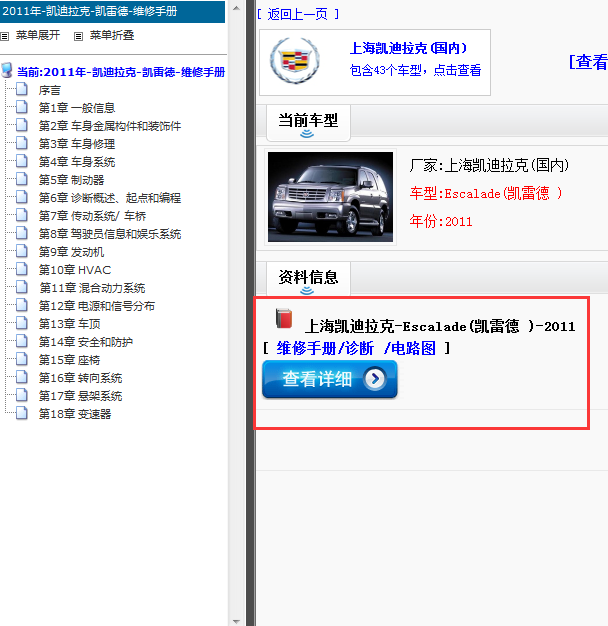Open 第15章 座椅 chapter

(69, 360)
